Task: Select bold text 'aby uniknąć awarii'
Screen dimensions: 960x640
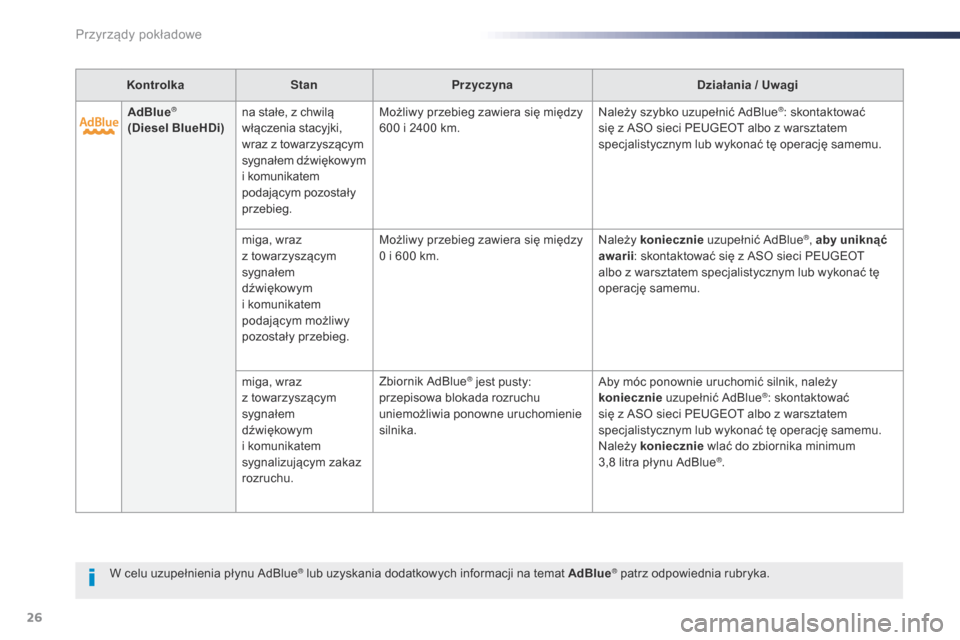Action: tap(743, 248)
